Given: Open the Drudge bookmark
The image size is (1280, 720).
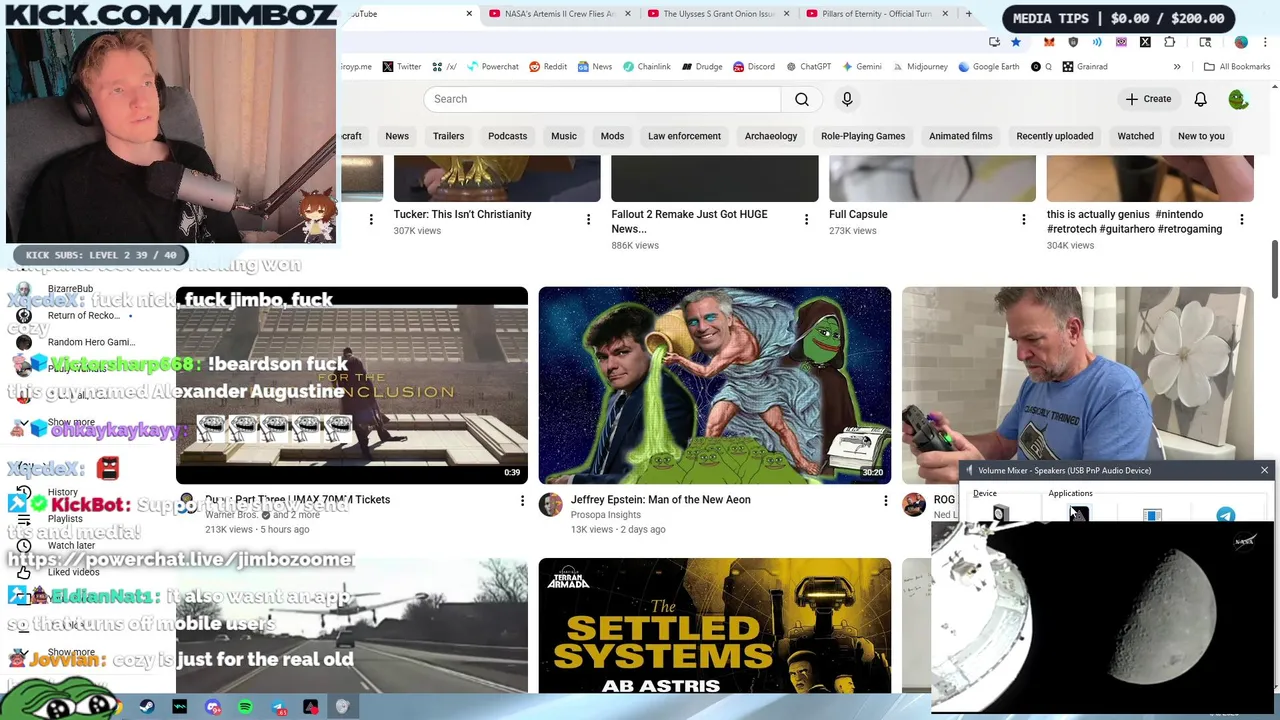Looking at the screenshot, I should click(702, 67).
